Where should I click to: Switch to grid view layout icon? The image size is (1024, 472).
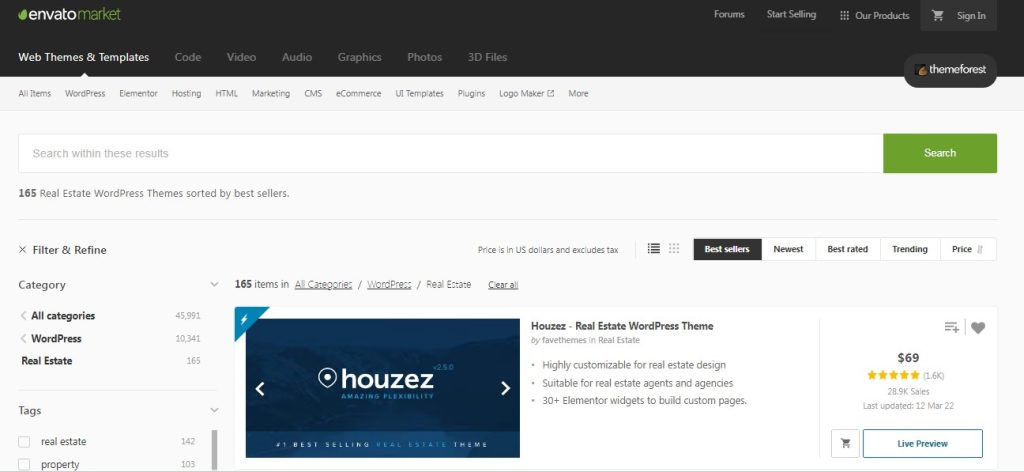674,249
